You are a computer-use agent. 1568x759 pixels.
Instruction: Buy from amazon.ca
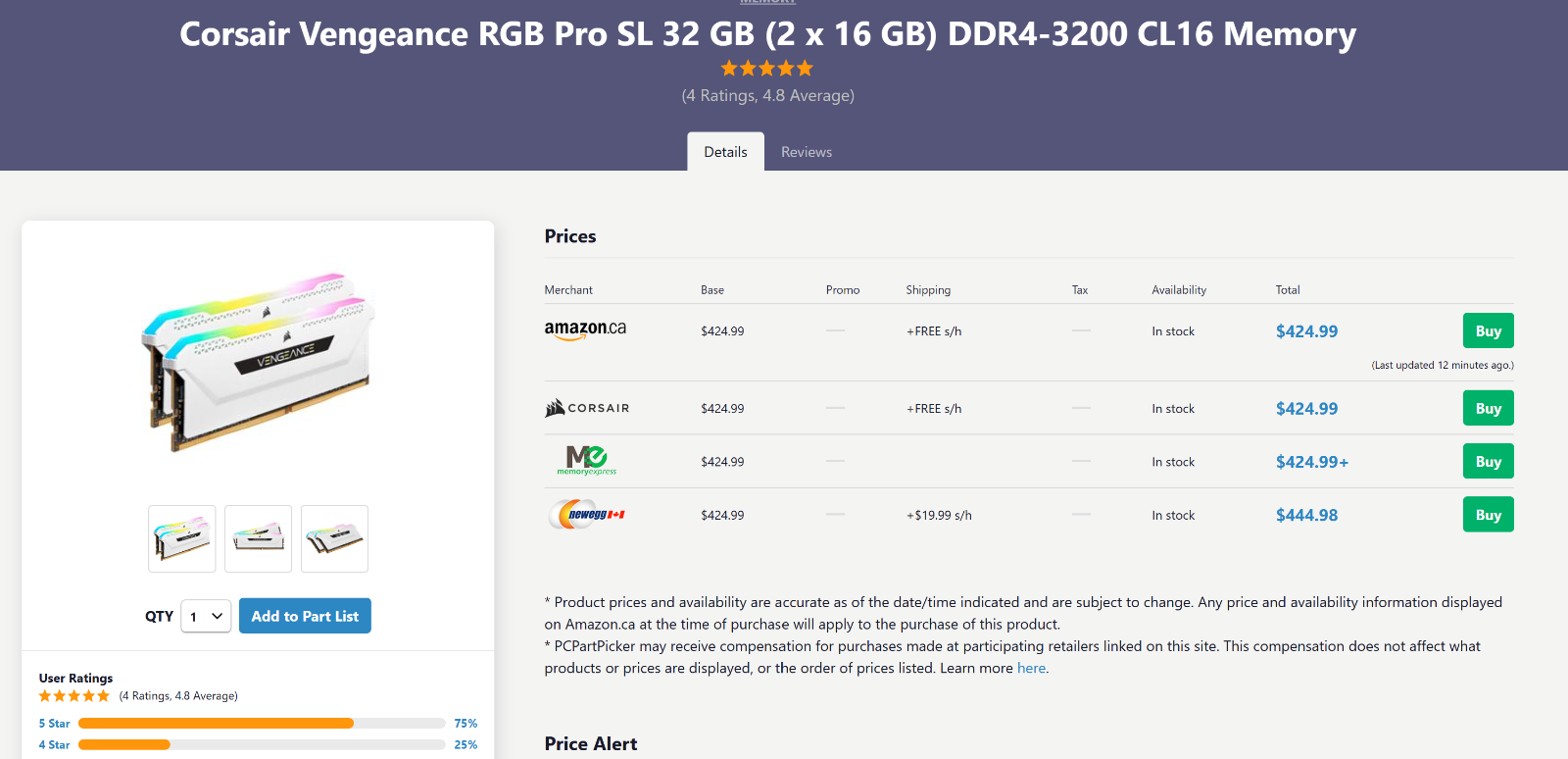point(1488,330)
